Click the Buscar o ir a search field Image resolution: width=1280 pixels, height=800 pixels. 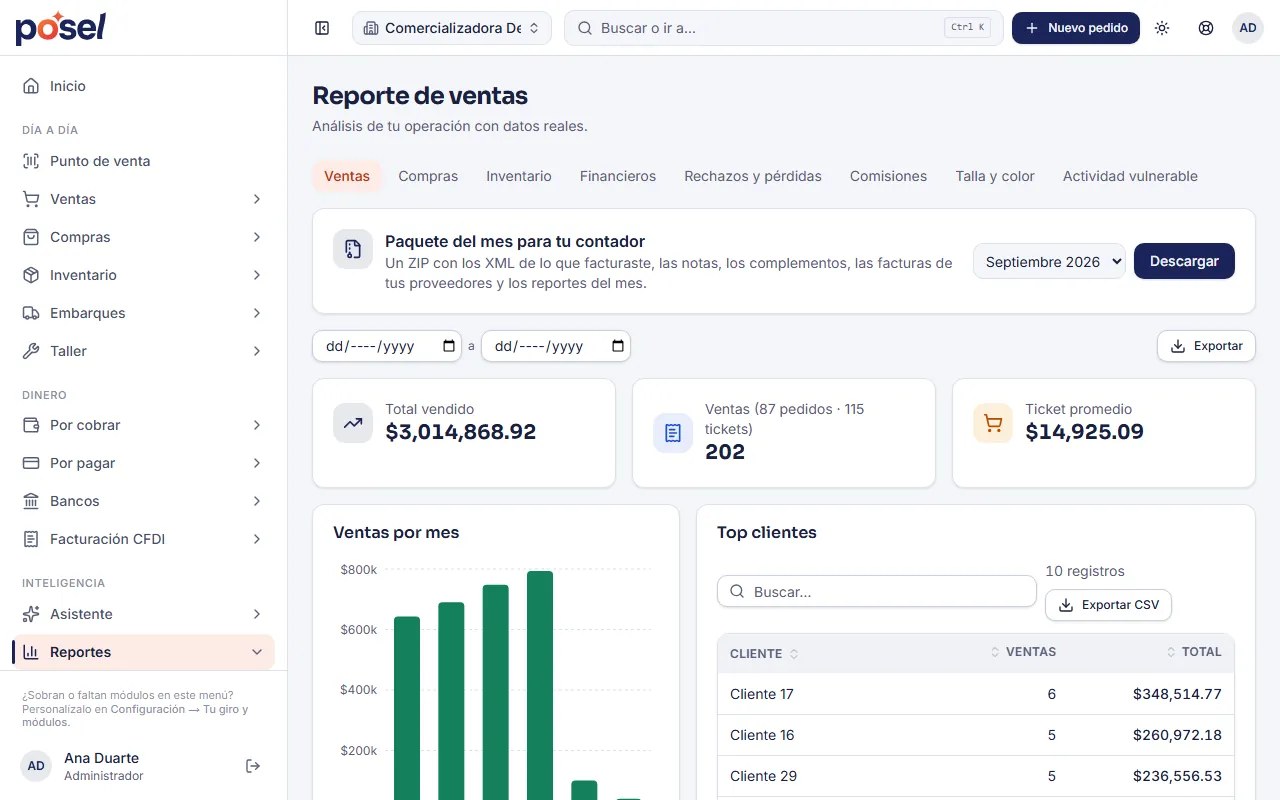784,28
